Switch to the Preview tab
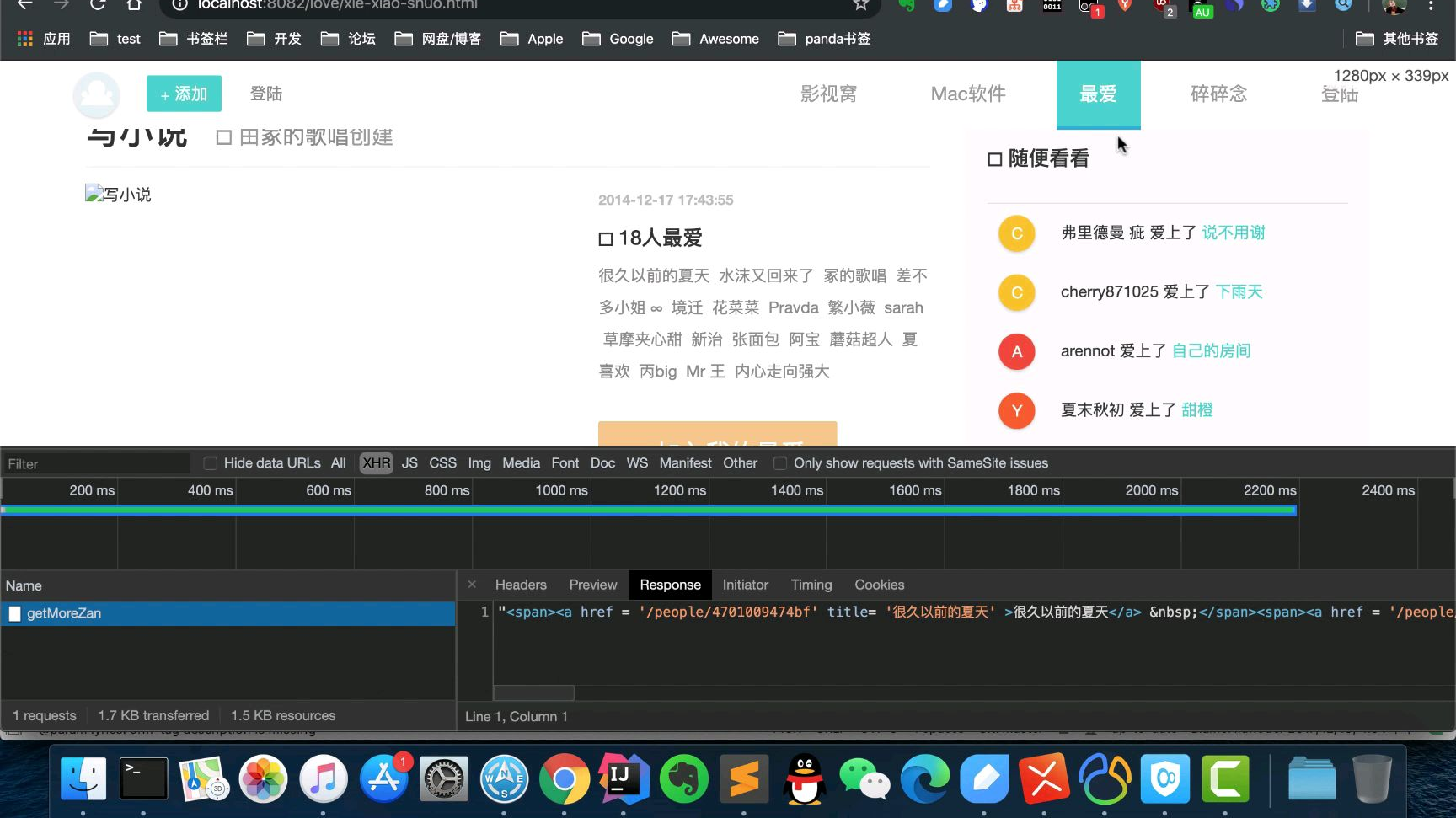 point(592,585)
